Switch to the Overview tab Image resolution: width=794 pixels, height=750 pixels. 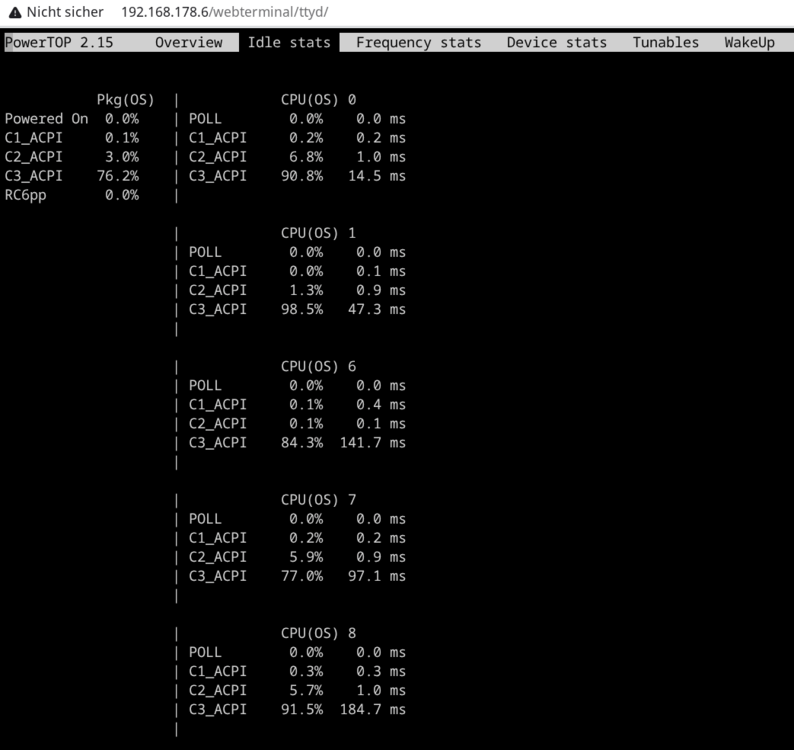click(188, 43)
